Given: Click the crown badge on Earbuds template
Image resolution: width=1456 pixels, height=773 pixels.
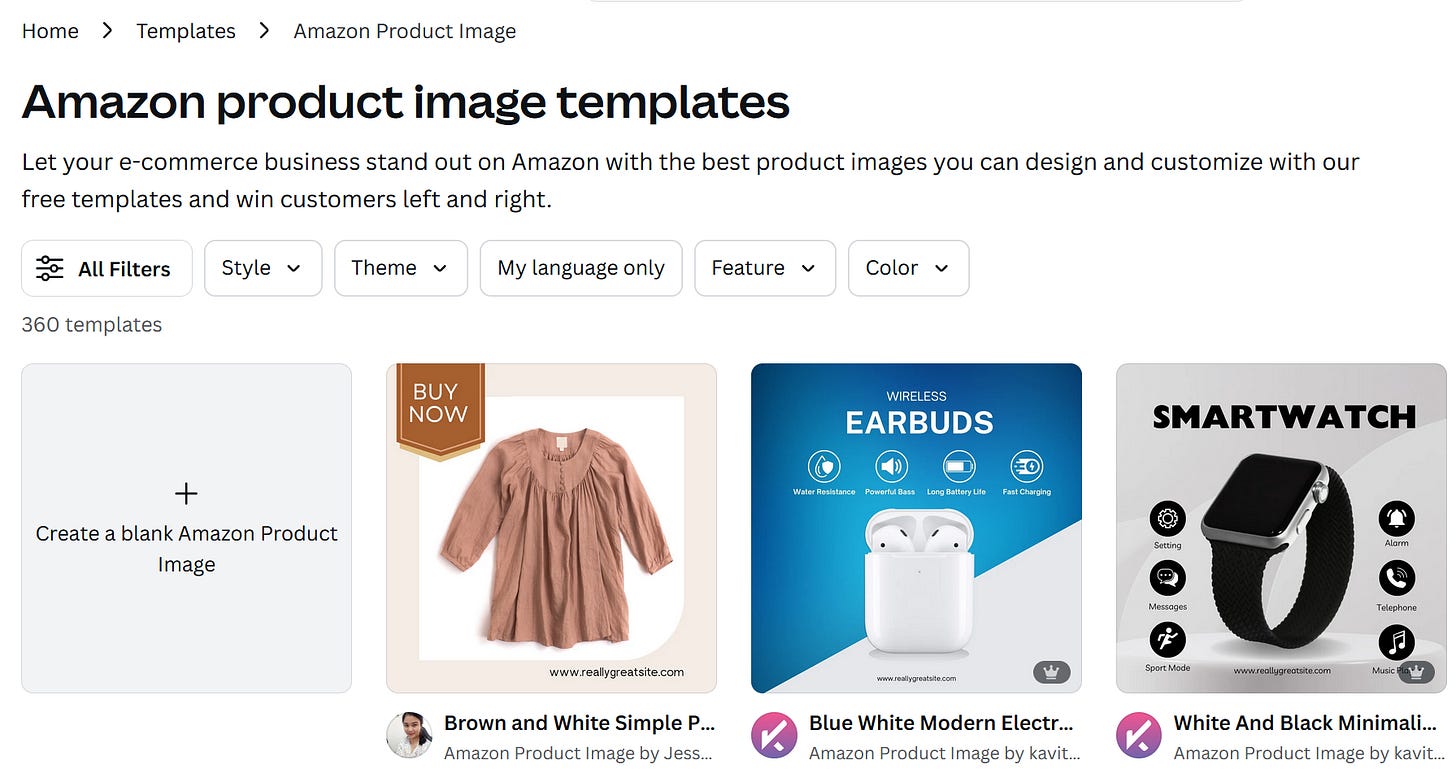Looking at the screenshot, I should point(1051,672).
